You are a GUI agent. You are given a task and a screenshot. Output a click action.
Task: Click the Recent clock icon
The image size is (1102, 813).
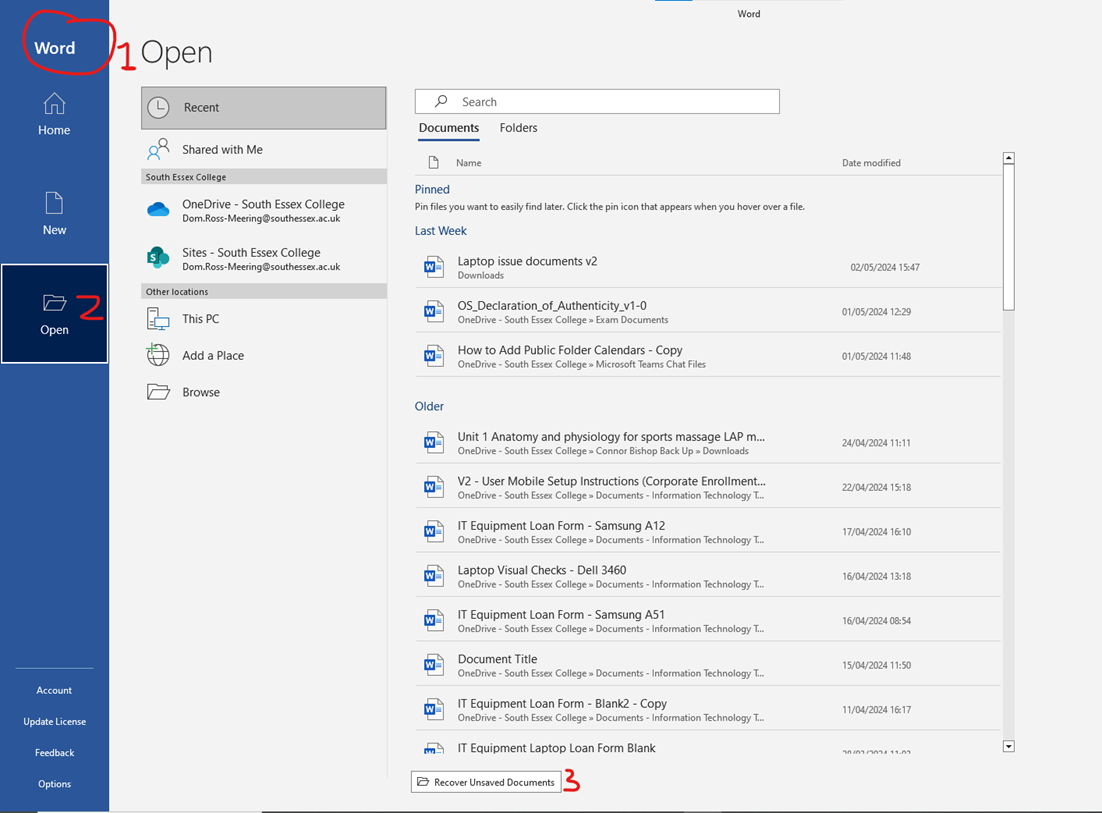159,108
